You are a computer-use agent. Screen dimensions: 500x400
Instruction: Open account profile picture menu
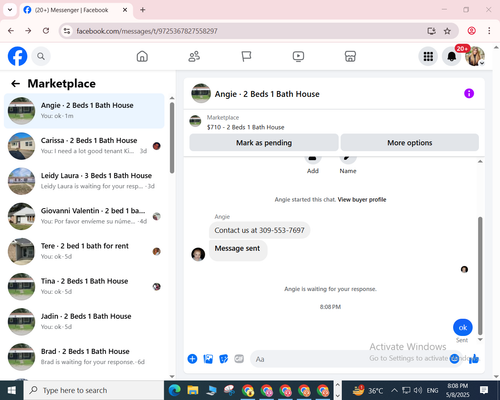[475, 56]
